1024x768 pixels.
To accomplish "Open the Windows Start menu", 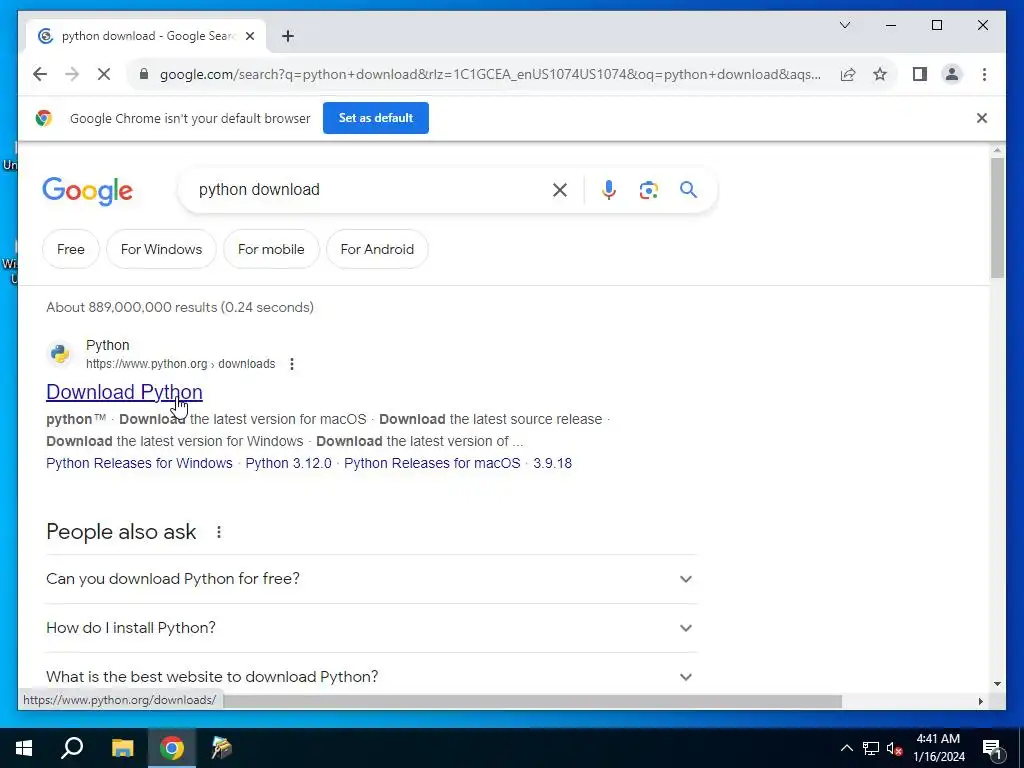I will point(24,748).
